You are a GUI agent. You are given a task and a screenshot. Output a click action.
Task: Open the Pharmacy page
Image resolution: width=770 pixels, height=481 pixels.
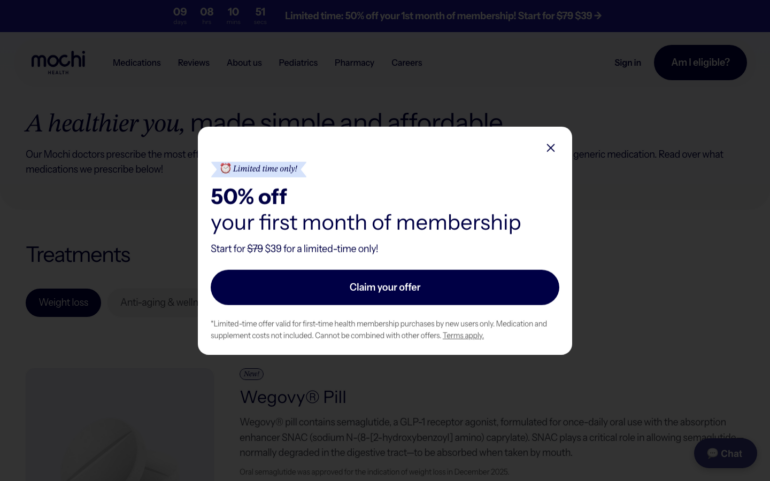[x=354, y=63]
